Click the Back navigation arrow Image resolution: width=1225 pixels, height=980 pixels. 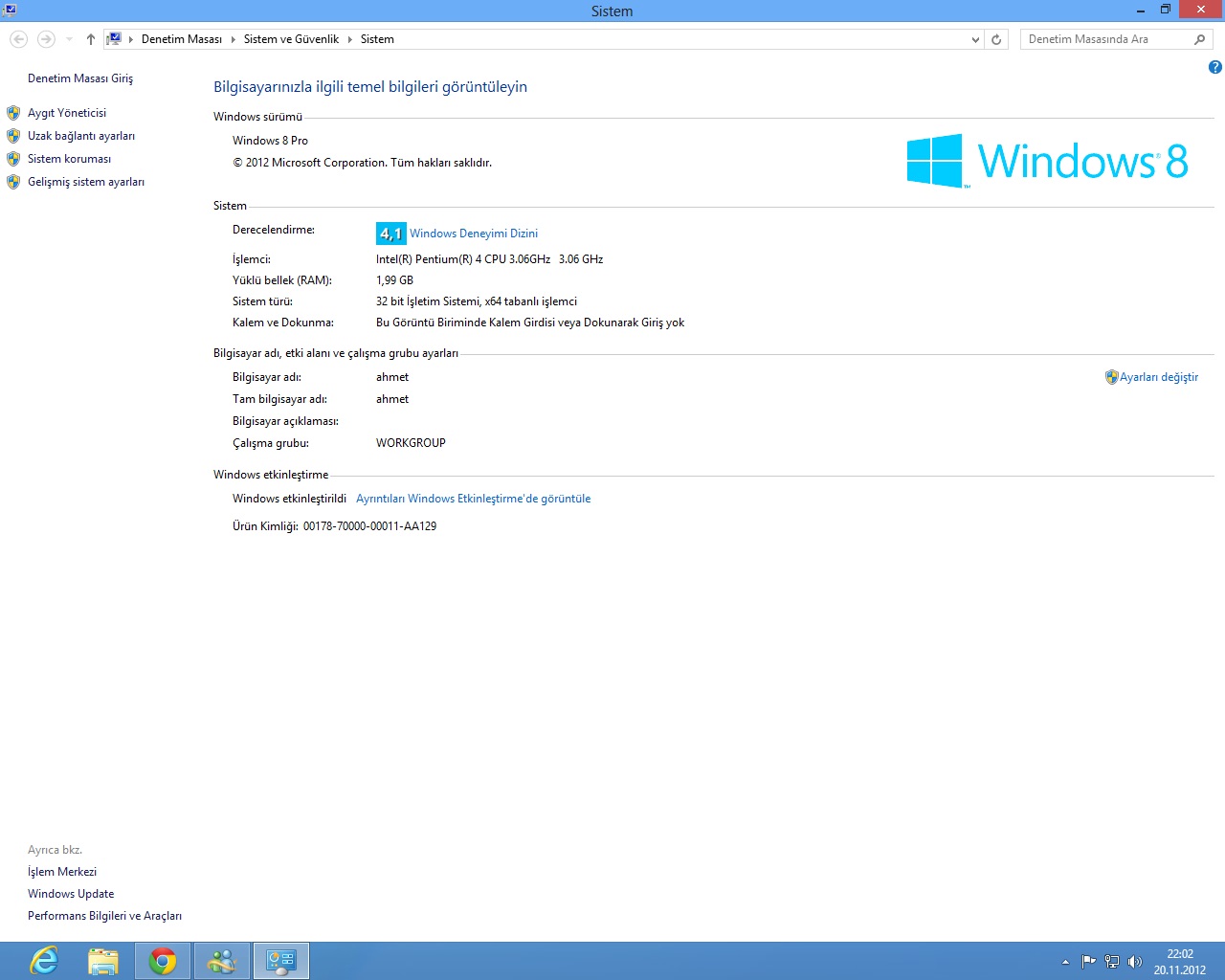(18, 39)
